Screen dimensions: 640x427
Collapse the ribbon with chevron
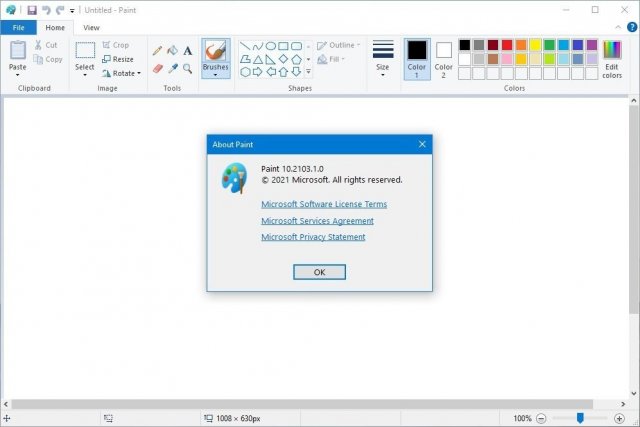618,27
